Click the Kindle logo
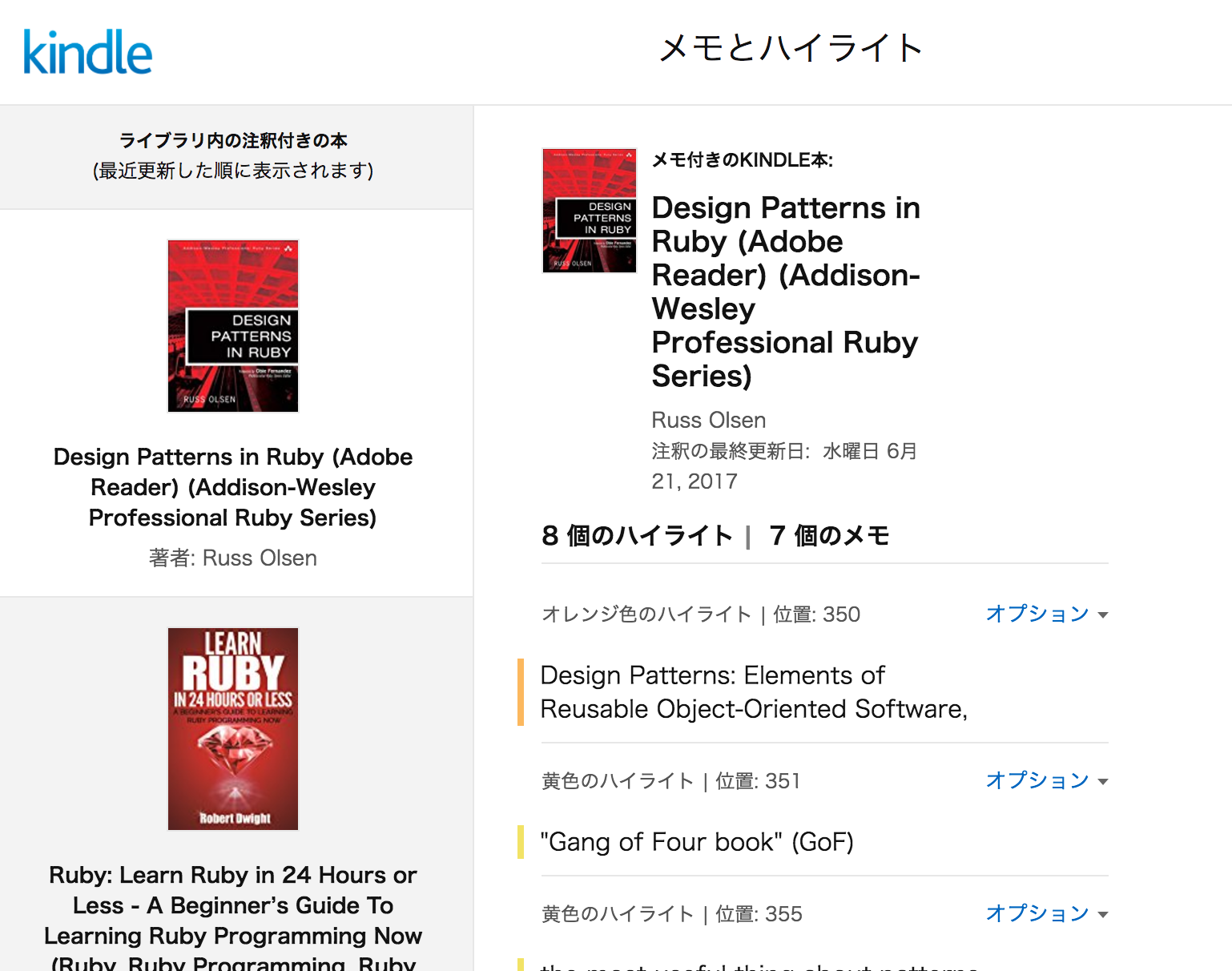The image size is (1232, 971). point(87,50)
